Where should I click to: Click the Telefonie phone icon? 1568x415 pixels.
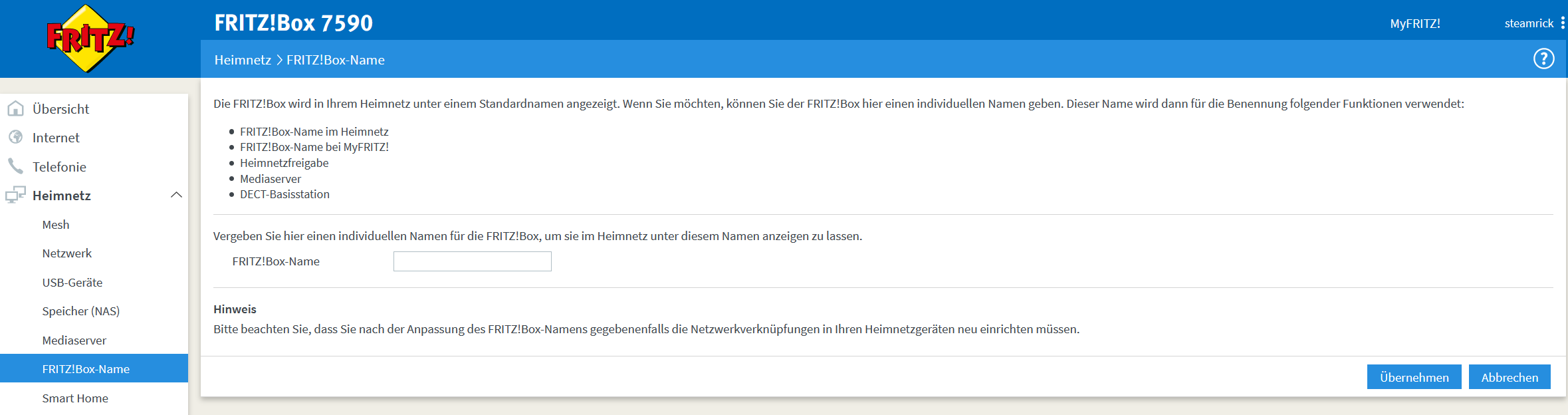tap(16, 166)
